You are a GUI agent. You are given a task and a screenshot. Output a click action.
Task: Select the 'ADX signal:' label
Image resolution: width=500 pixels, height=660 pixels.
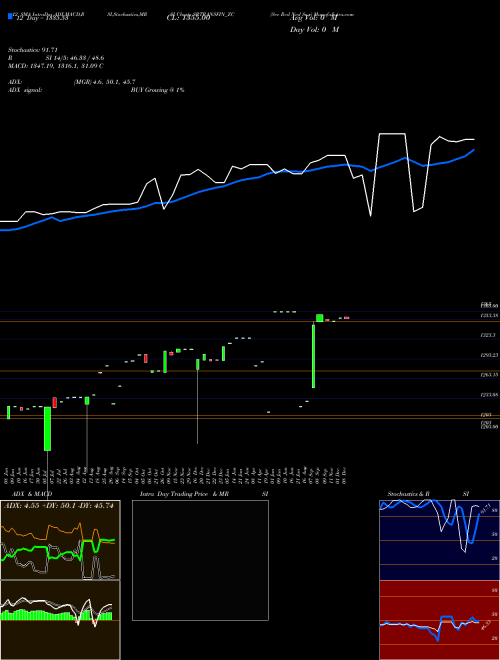[x=24, y=90]
